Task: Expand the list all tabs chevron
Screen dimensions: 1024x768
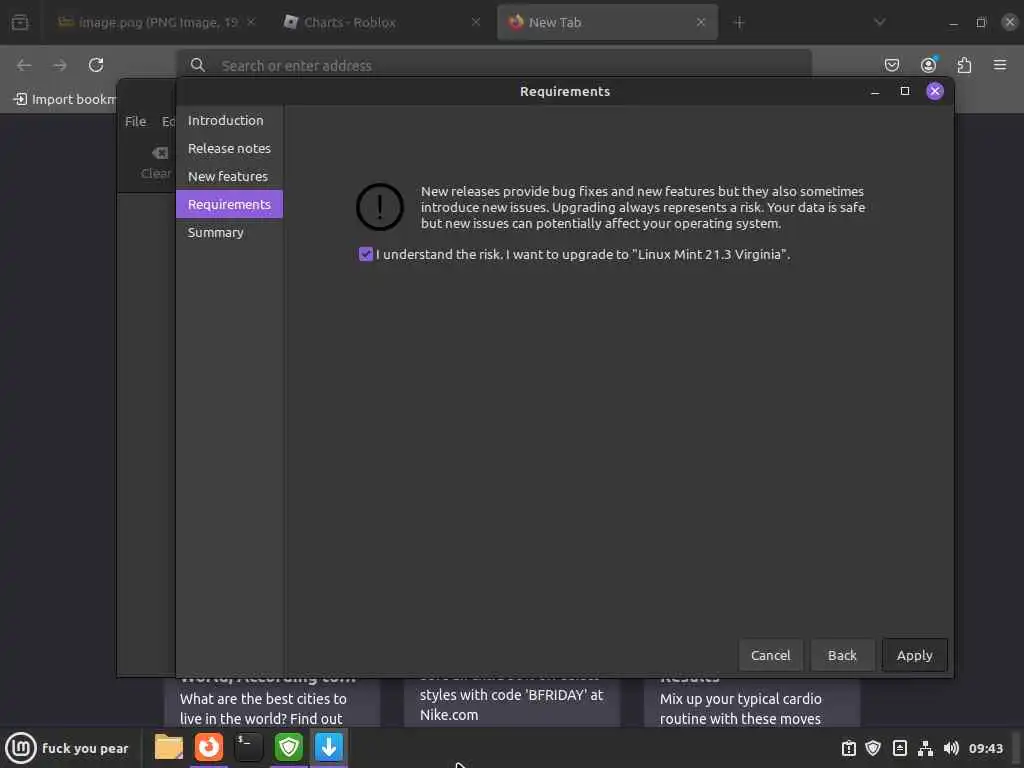Action: click(x=880, y=22)
